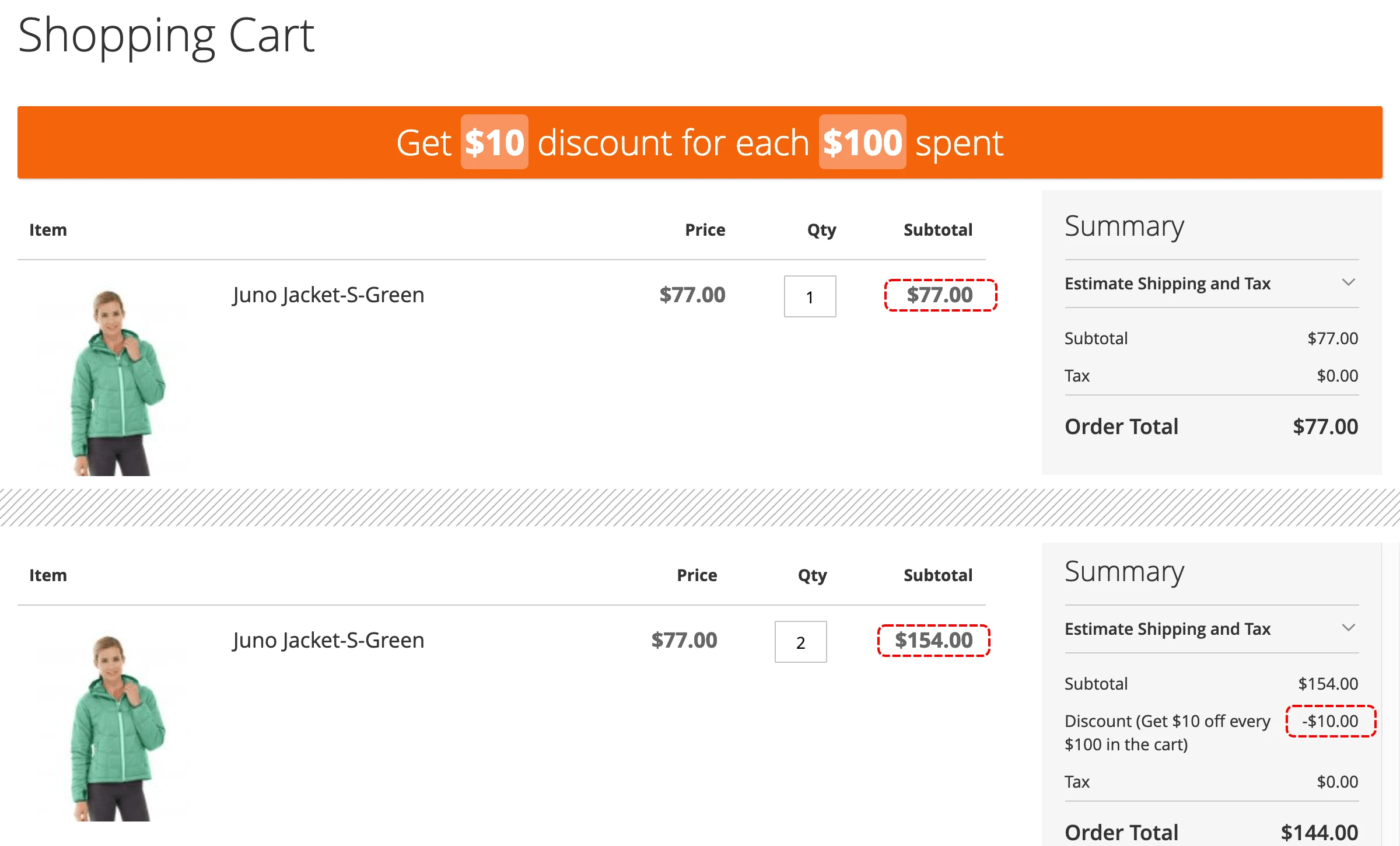Click the $77.00 Order Total in top summary

click(x=1325, y=427)
